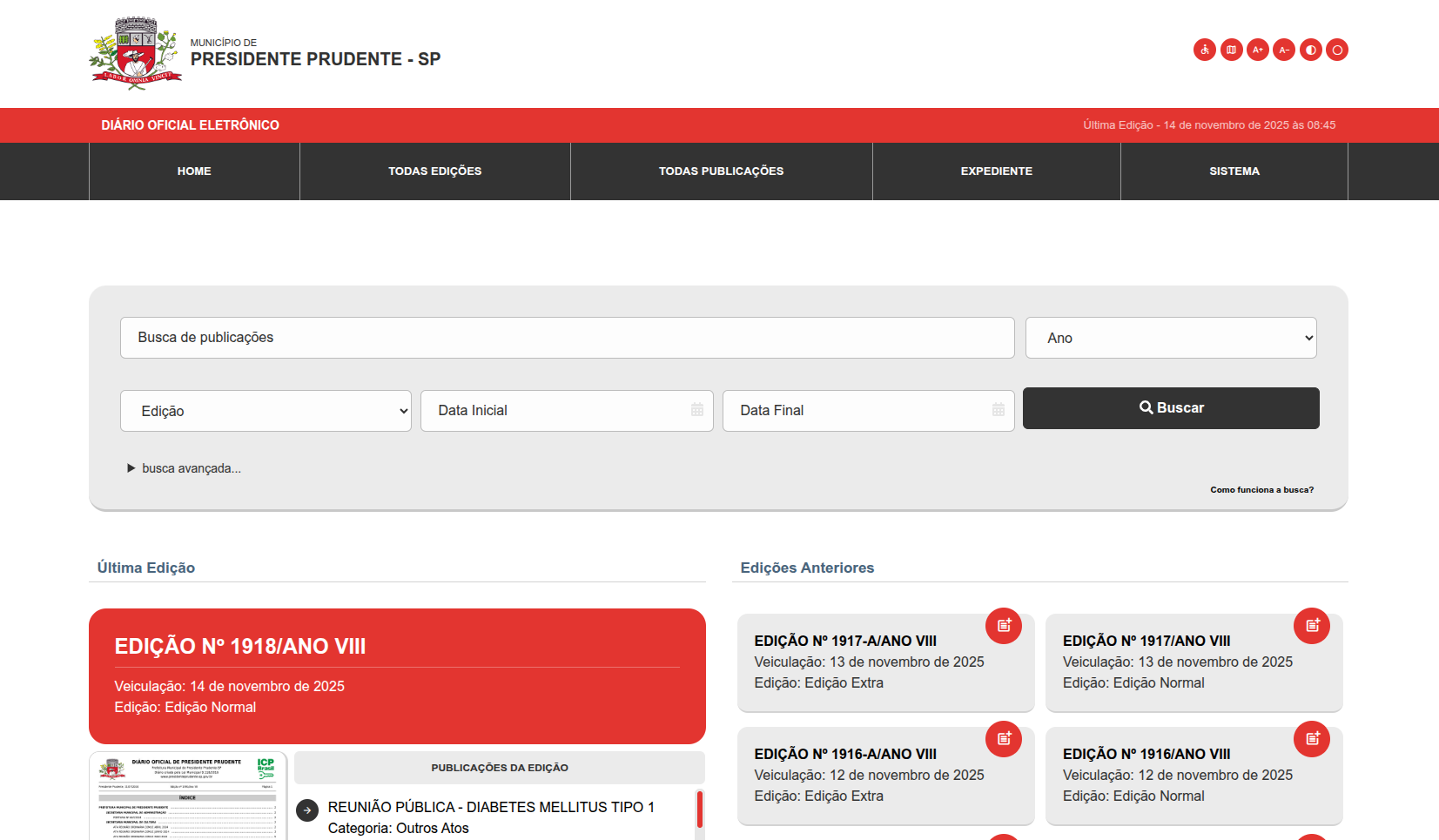This screenshot has width=1439, height=840.
Task: Toggle high contrast half-circle icon
Action: tap(1311, 50)
